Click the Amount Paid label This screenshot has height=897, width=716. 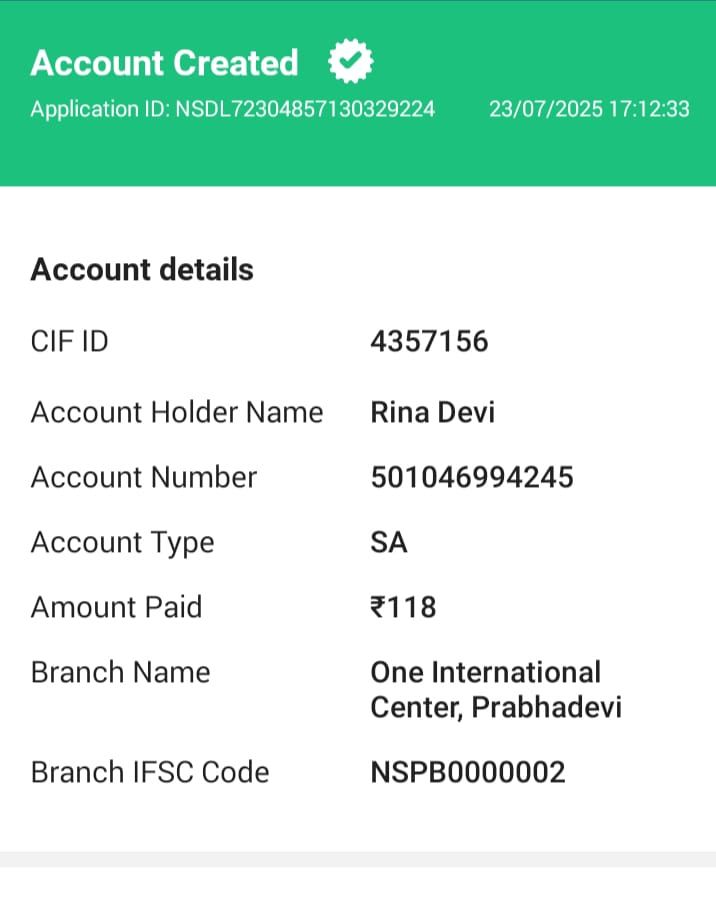click(x=116, y=607)
